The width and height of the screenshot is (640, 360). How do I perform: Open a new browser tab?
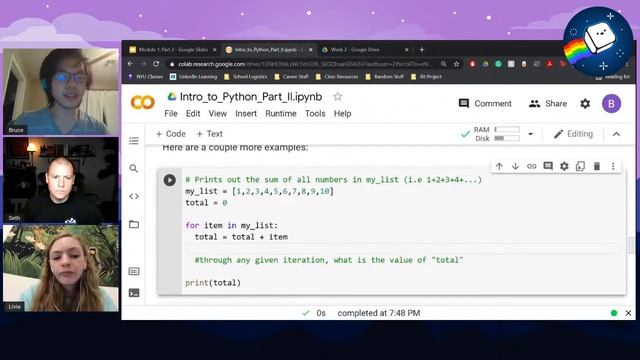(422, 50)
